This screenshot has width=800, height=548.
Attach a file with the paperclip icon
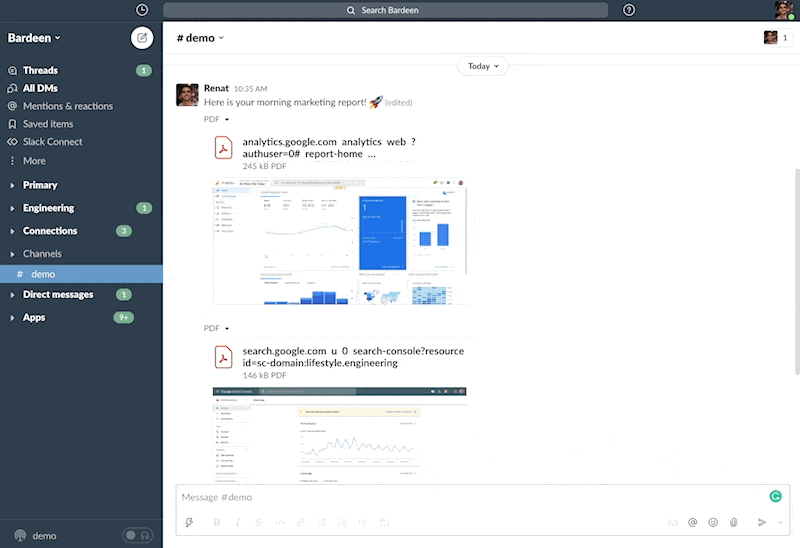pyautogui.click(x=734, y=522)
